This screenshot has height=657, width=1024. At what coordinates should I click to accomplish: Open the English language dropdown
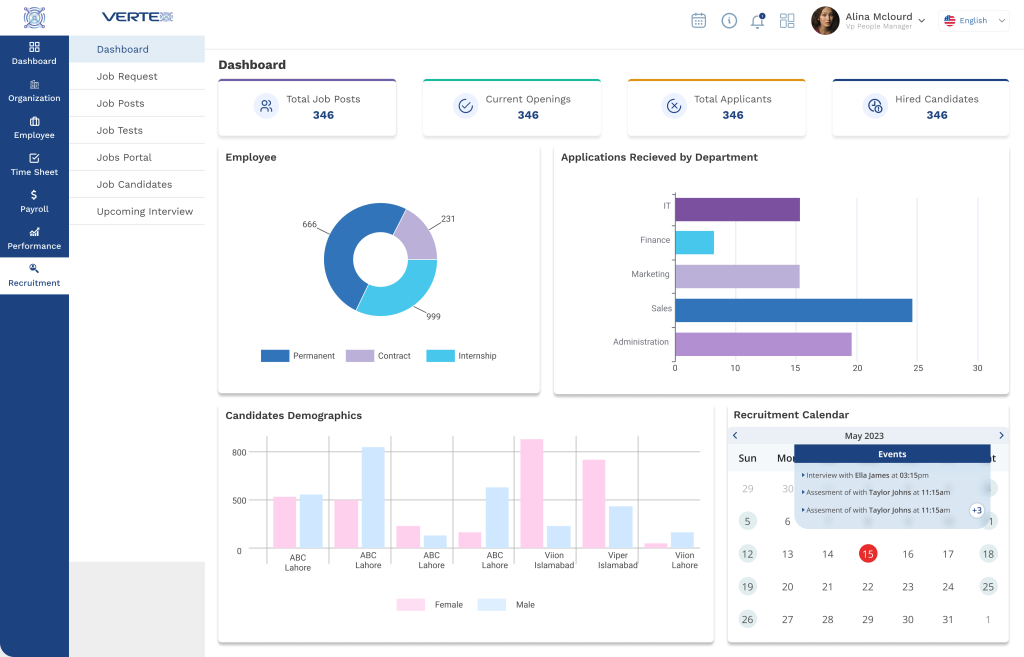tap(974, 21)
